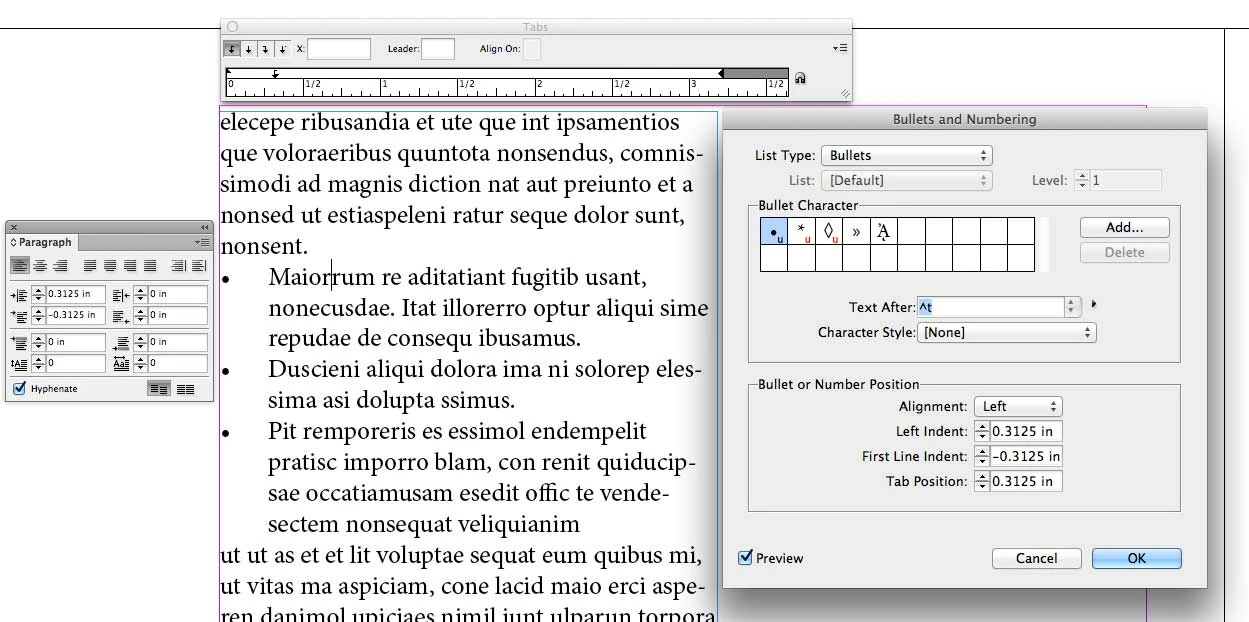Screen dimensions: 1249x622
Task: Click the Add... bullet button
Action: pyautogui.click(x=1124, y=227)
